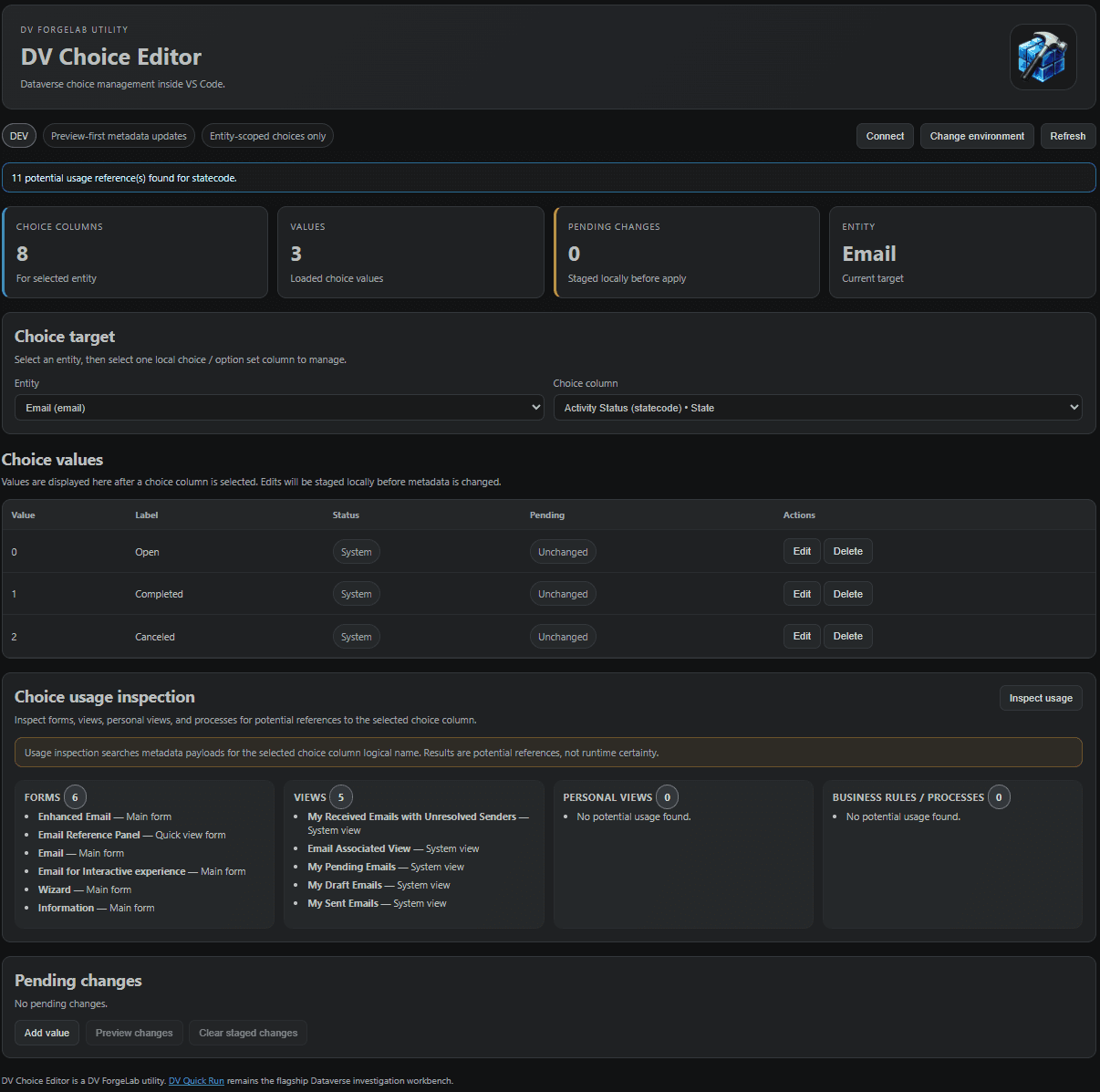Edit the Canceled choice value
Image resolution: width=1100 pixels, height=1092 pixels.
(x=802, y=636)
